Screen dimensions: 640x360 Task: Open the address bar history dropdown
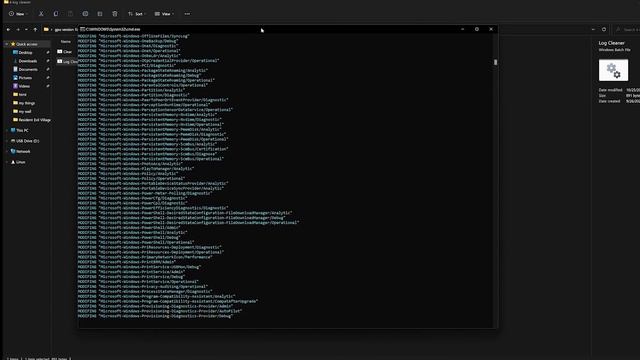593,29
